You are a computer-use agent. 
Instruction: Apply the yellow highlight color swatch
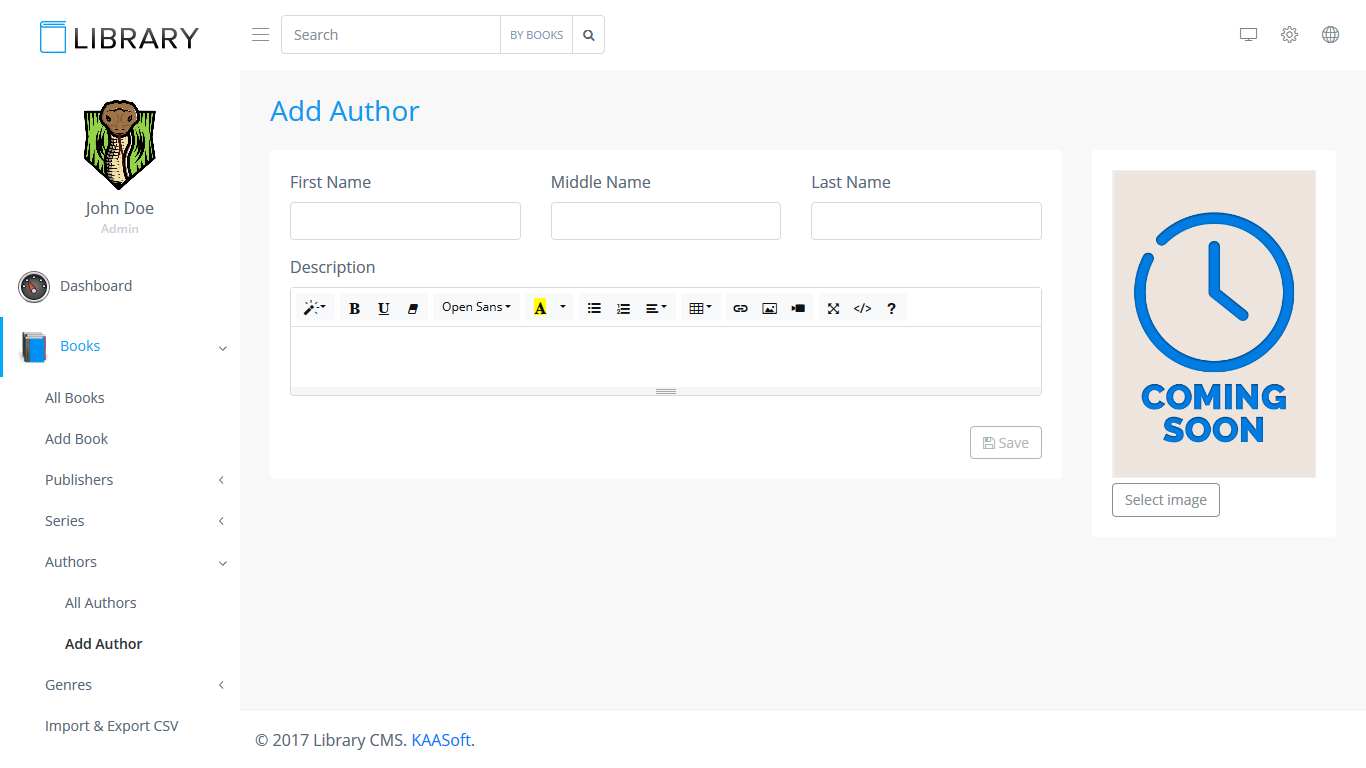pos(540,308)
